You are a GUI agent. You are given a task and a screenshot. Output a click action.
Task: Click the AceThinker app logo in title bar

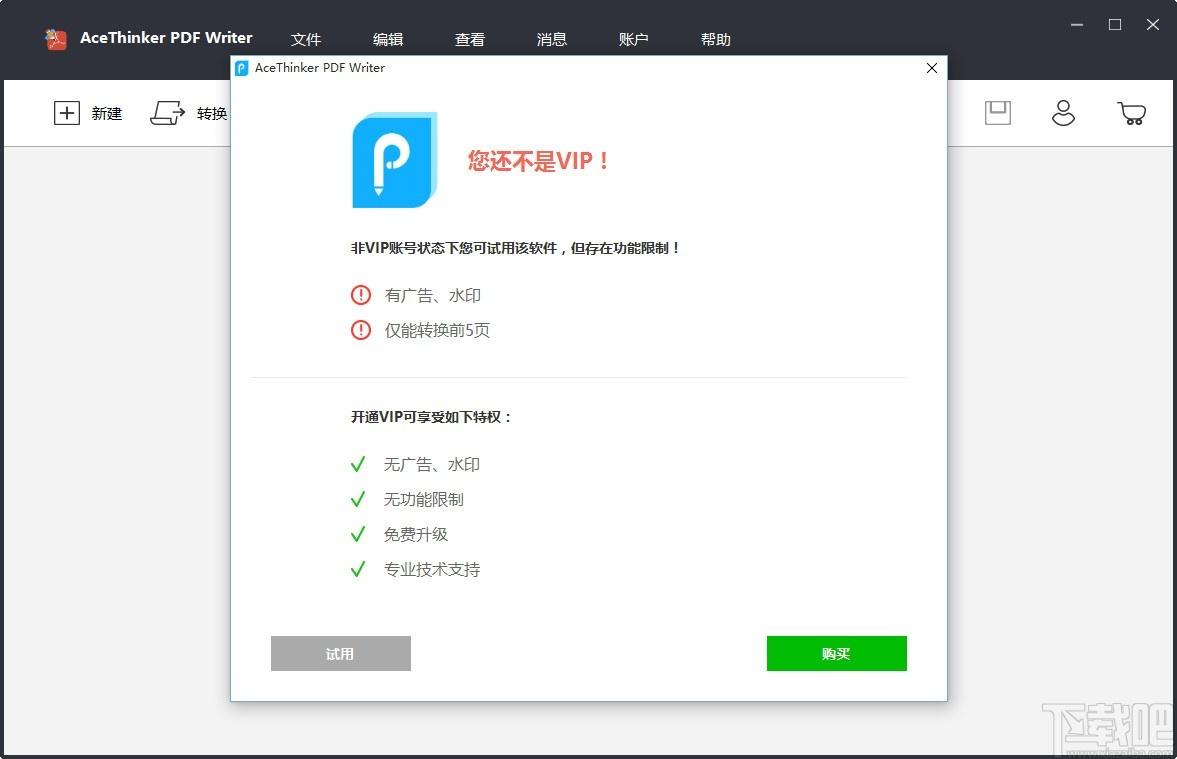[56, 38]
